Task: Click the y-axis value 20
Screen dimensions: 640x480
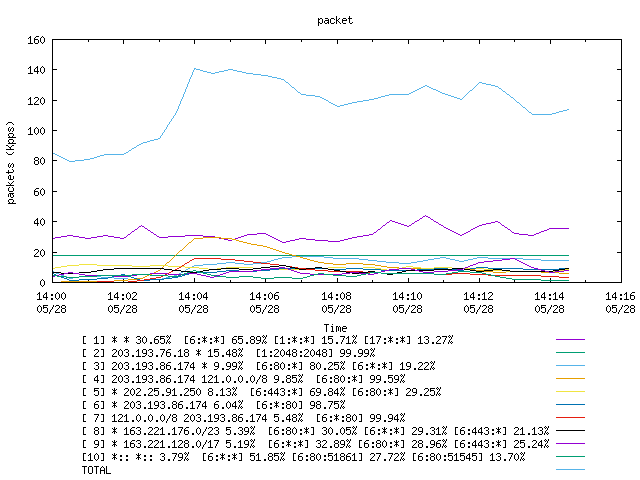Action: tap(39, 253)
